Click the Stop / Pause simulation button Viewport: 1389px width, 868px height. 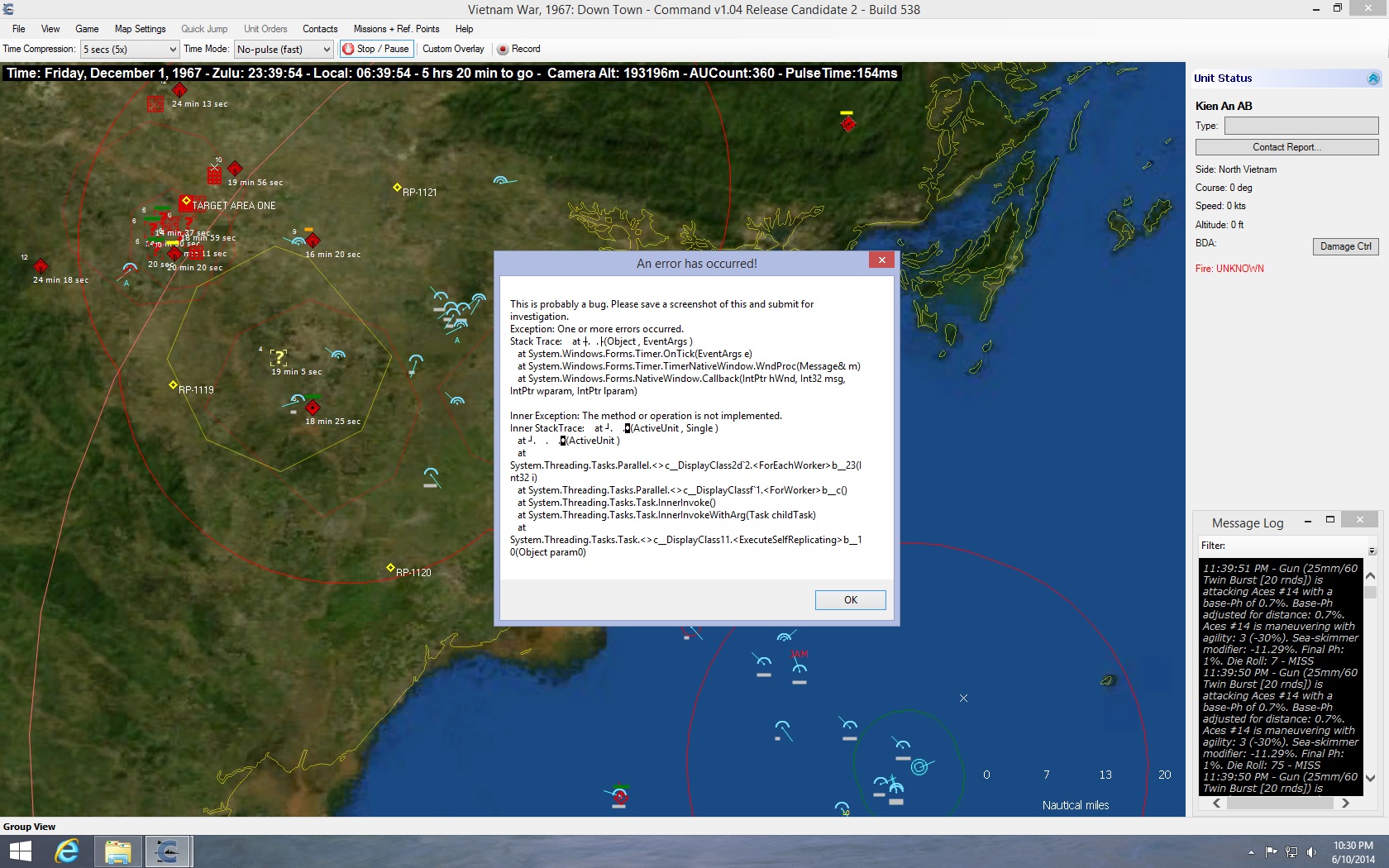(x=376, y=49)
